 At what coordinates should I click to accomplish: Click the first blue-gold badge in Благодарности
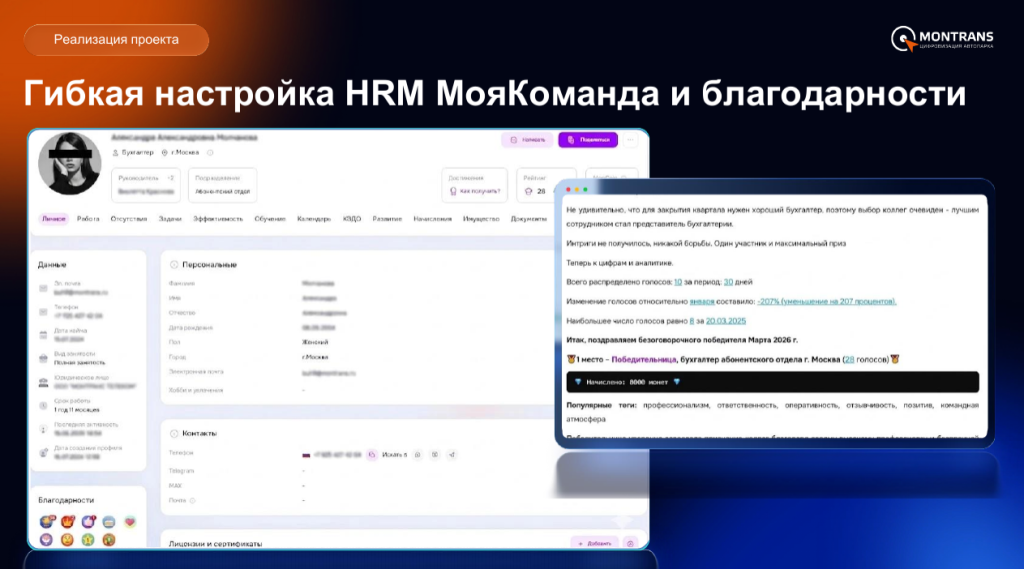[x=47, y=521]
